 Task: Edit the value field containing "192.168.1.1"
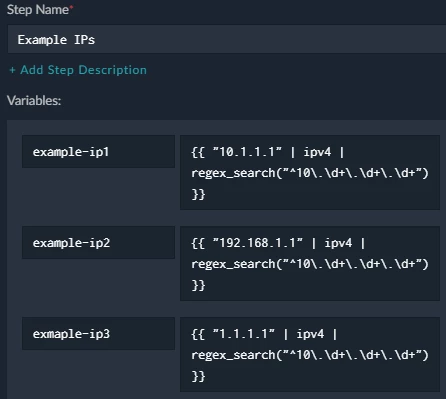[x=310, y=263]
